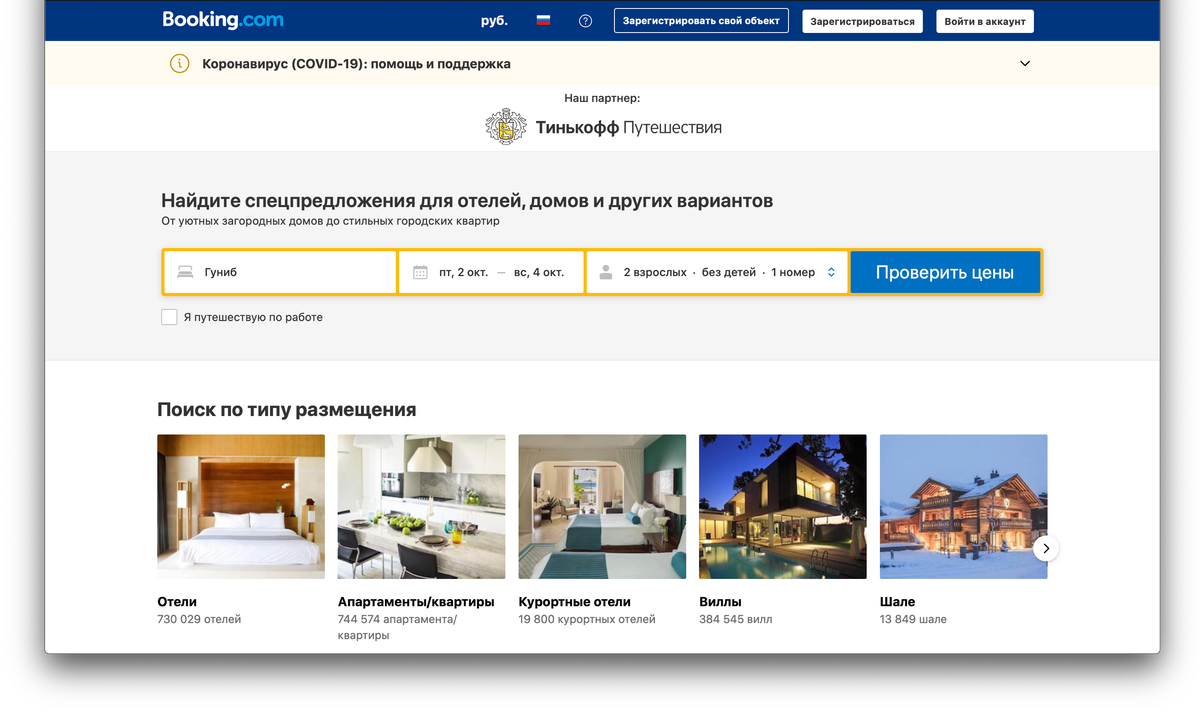Click Войти в аккаунт
The height and width of the screenshot is (713, 1200).
[984, 20]
